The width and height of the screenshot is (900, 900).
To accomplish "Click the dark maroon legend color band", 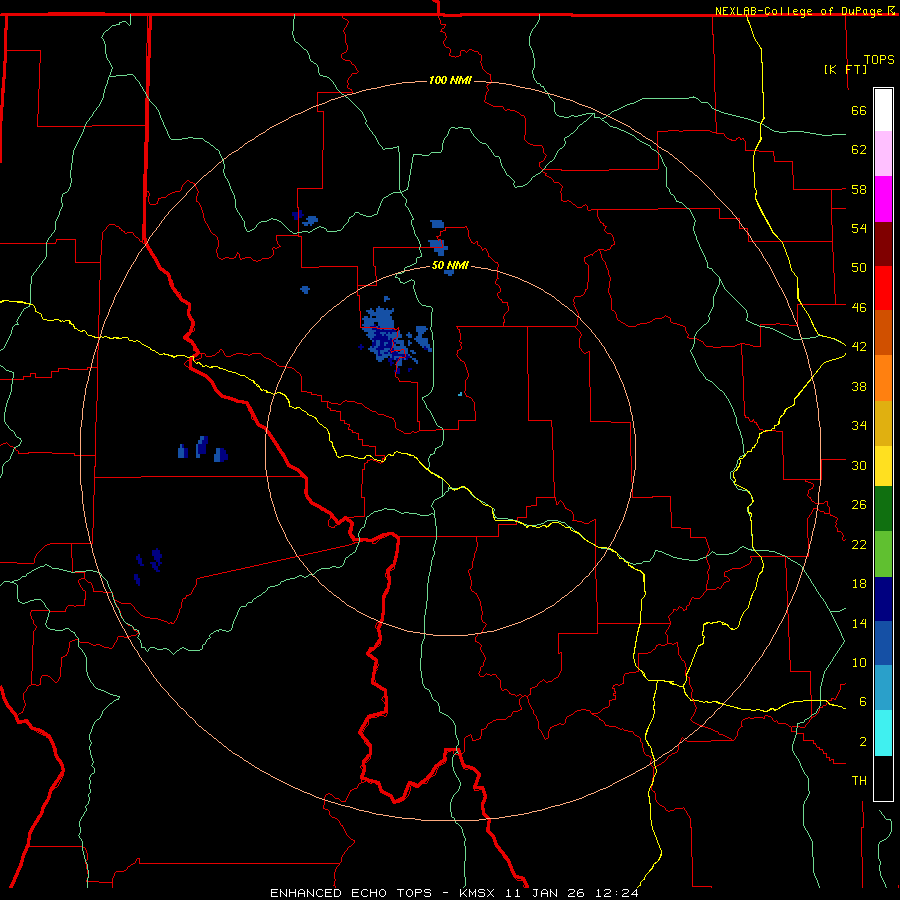I will [x=883, y=244].
